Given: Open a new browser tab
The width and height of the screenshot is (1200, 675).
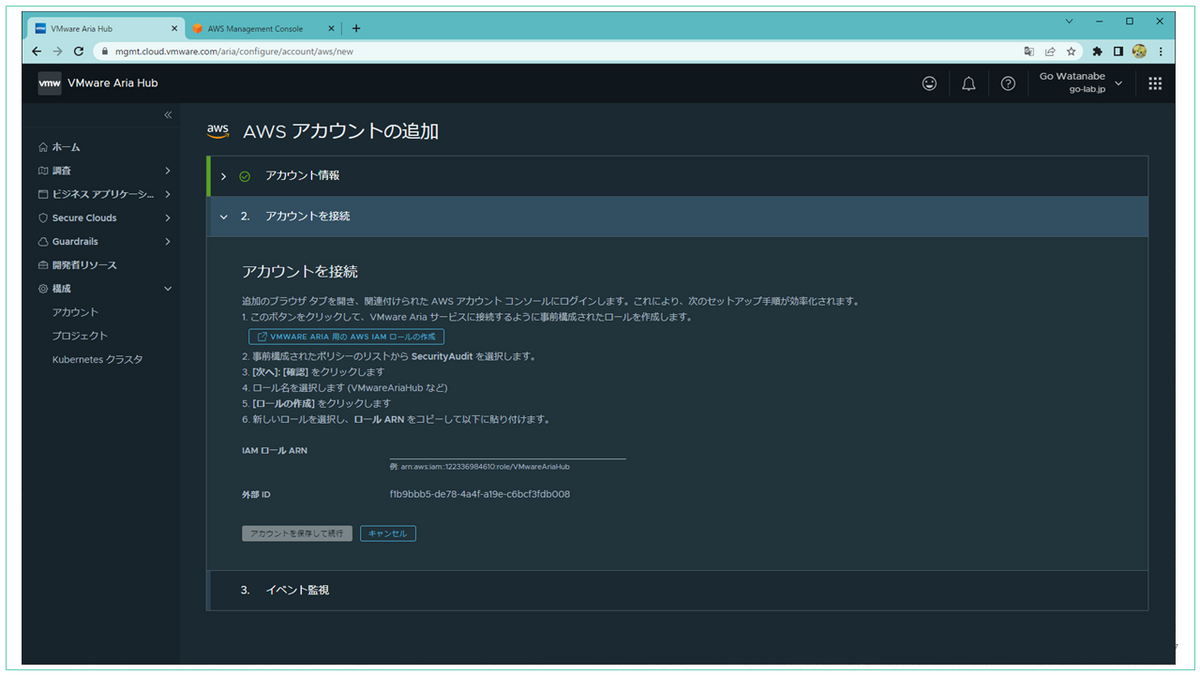Looking at the screenshot, I should pos(356,29).
